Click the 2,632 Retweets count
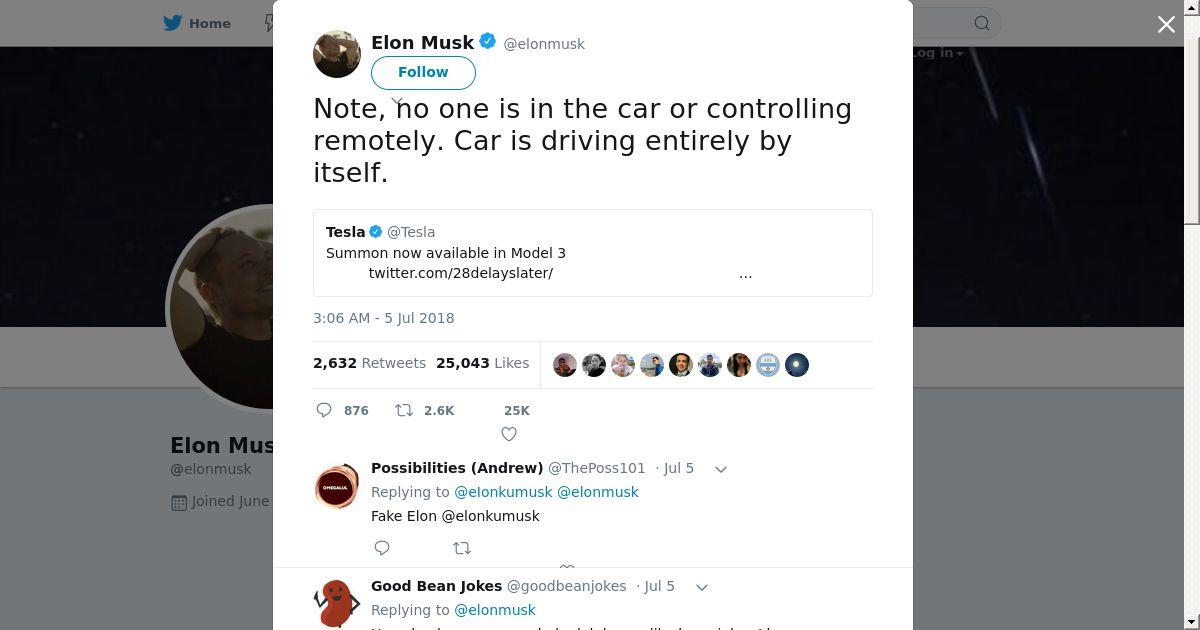Viewport: 1200px width, 630px height. coord(369,363)
